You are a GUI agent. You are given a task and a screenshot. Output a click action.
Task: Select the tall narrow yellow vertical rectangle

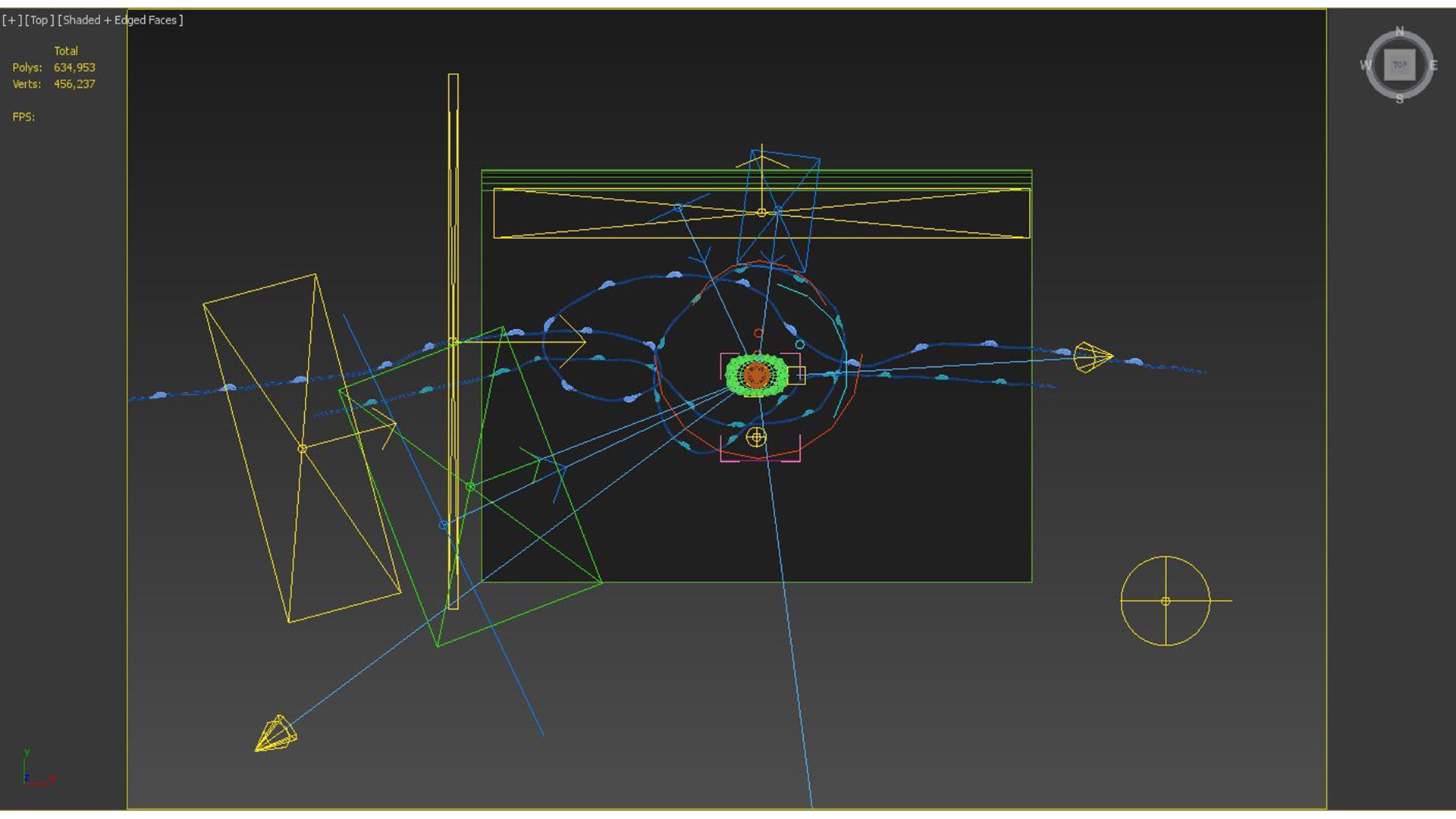(453, 227)
